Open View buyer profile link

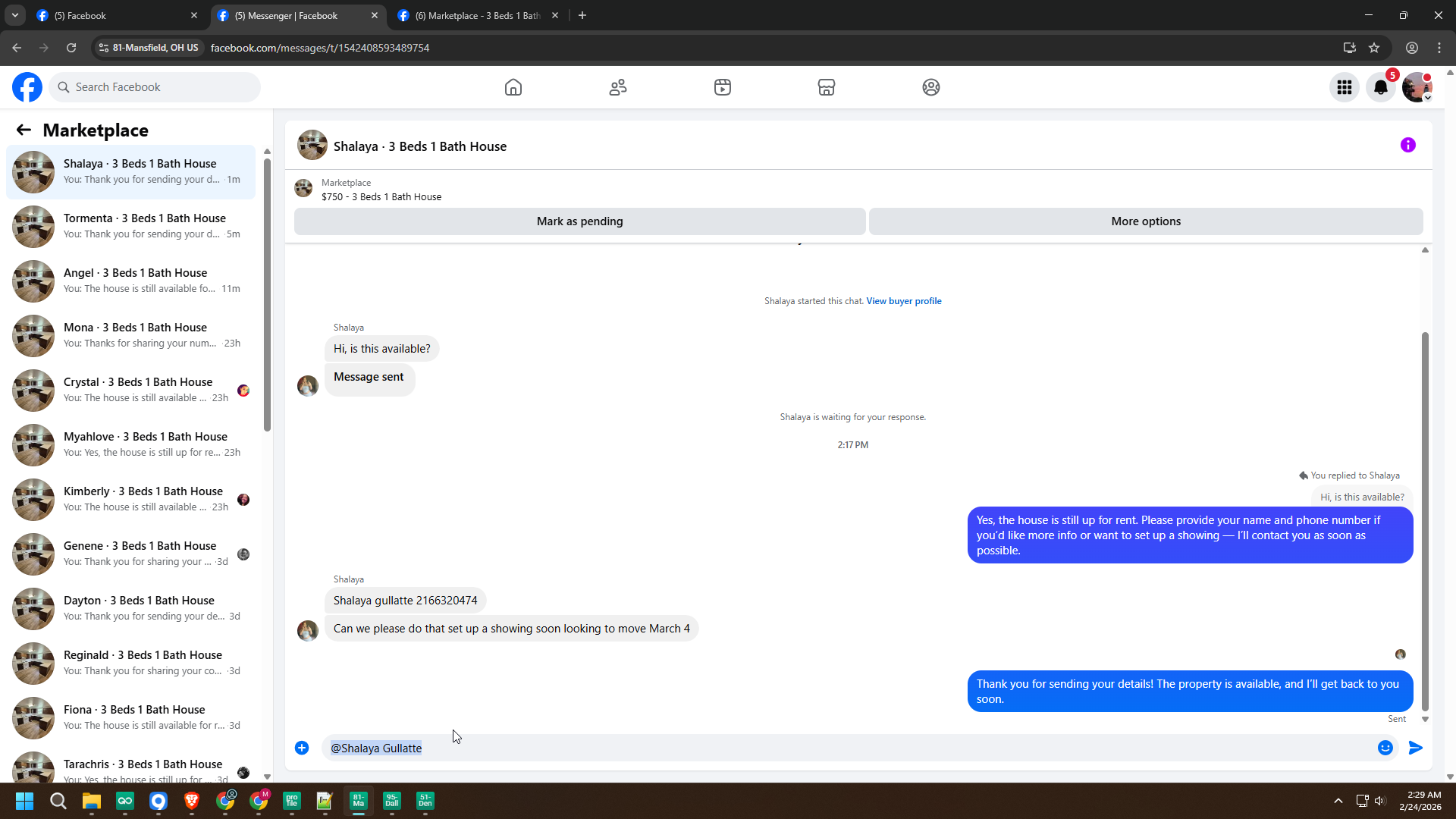pyautogui.click(x=904, y=301)
